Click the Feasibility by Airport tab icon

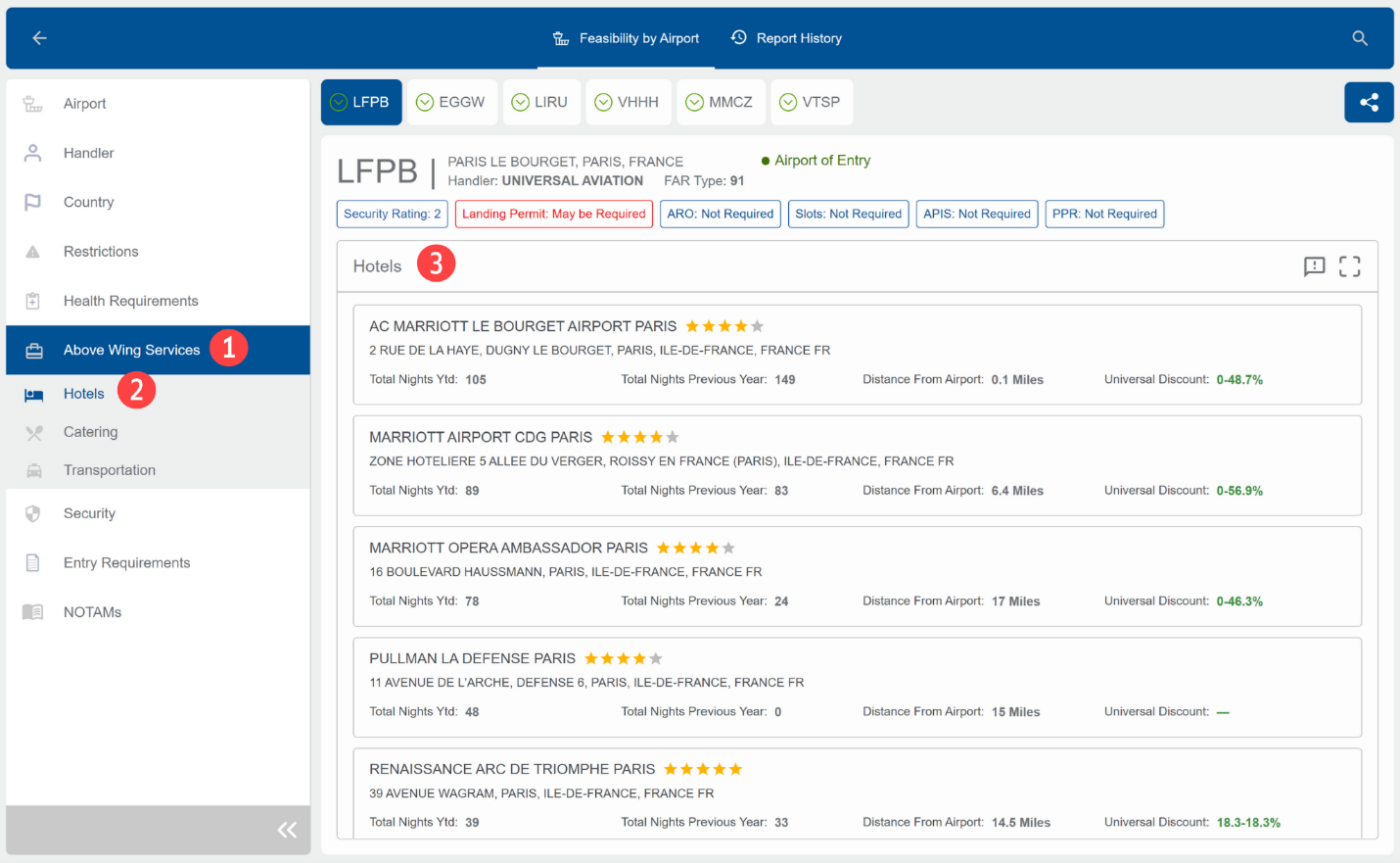point(561,38)
